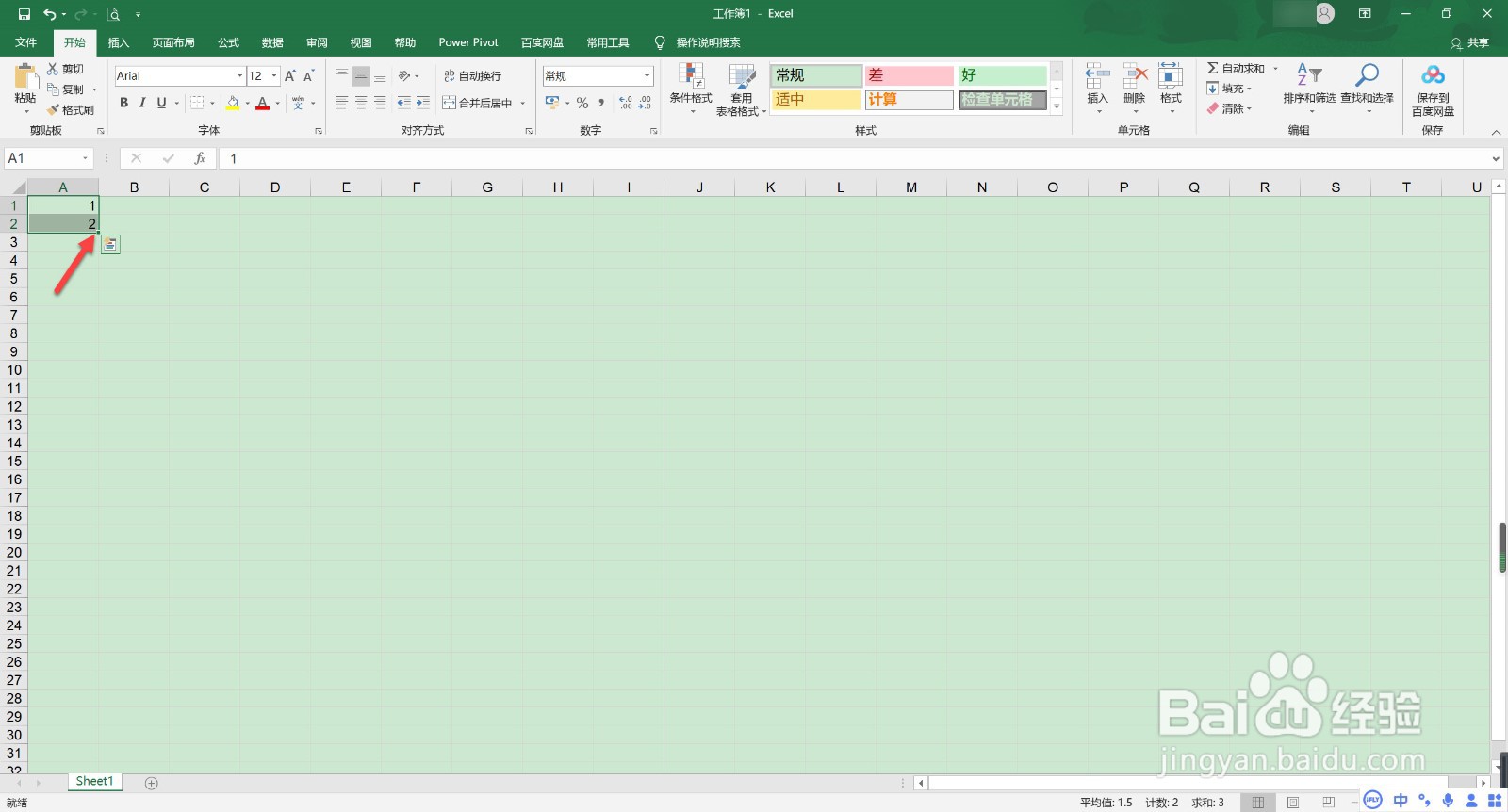Switch to Formulas ribbon tab
The image size is (1508, 812).
tap(229, 42)
